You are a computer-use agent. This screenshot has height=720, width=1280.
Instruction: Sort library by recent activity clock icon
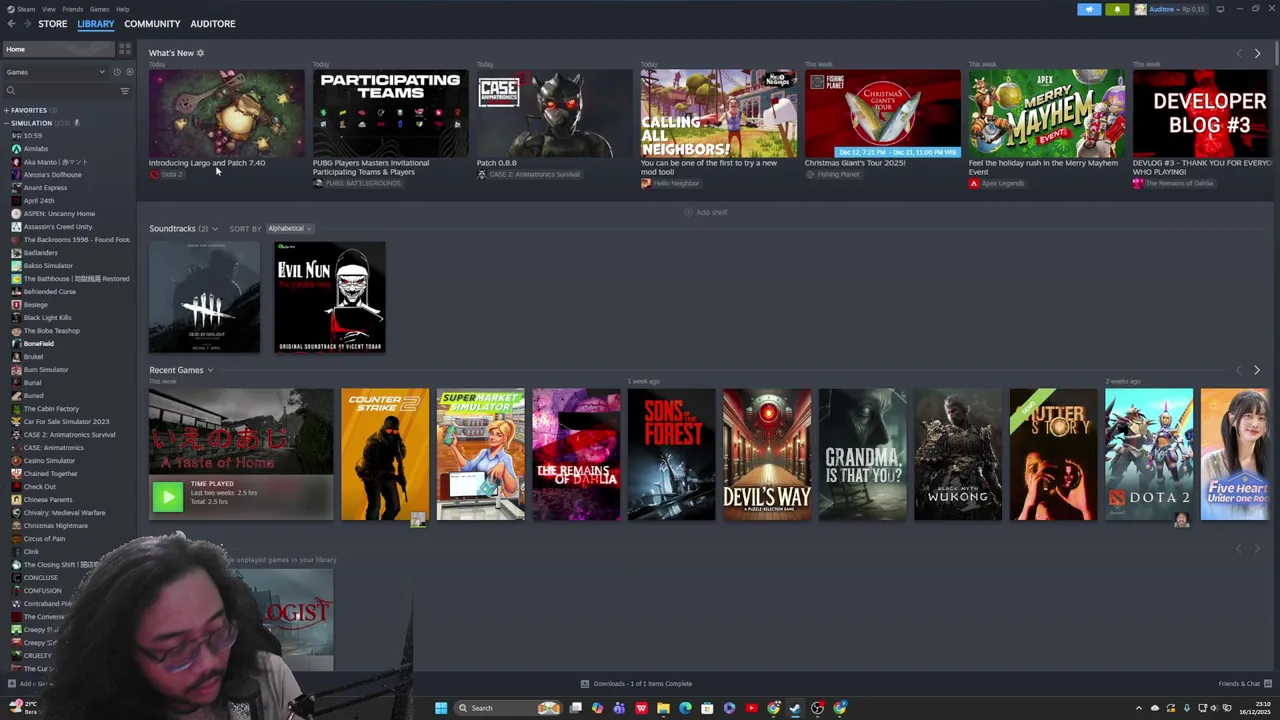[117, 72]
